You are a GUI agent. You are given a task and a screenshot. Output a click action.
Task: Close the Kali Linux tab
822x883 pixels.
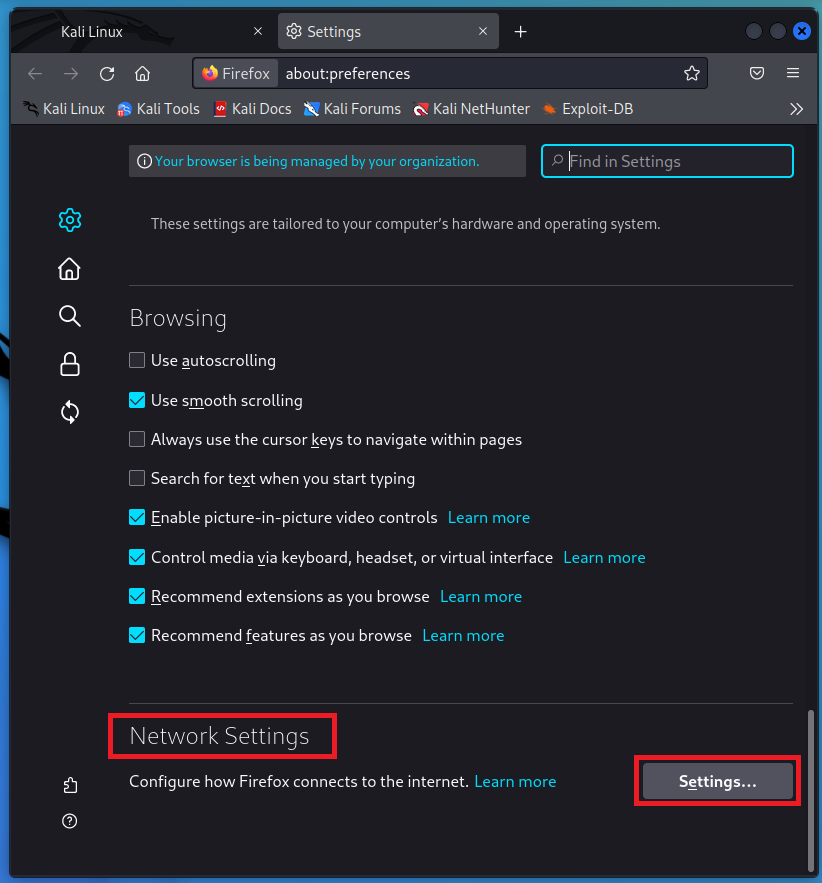pos(258,32)
